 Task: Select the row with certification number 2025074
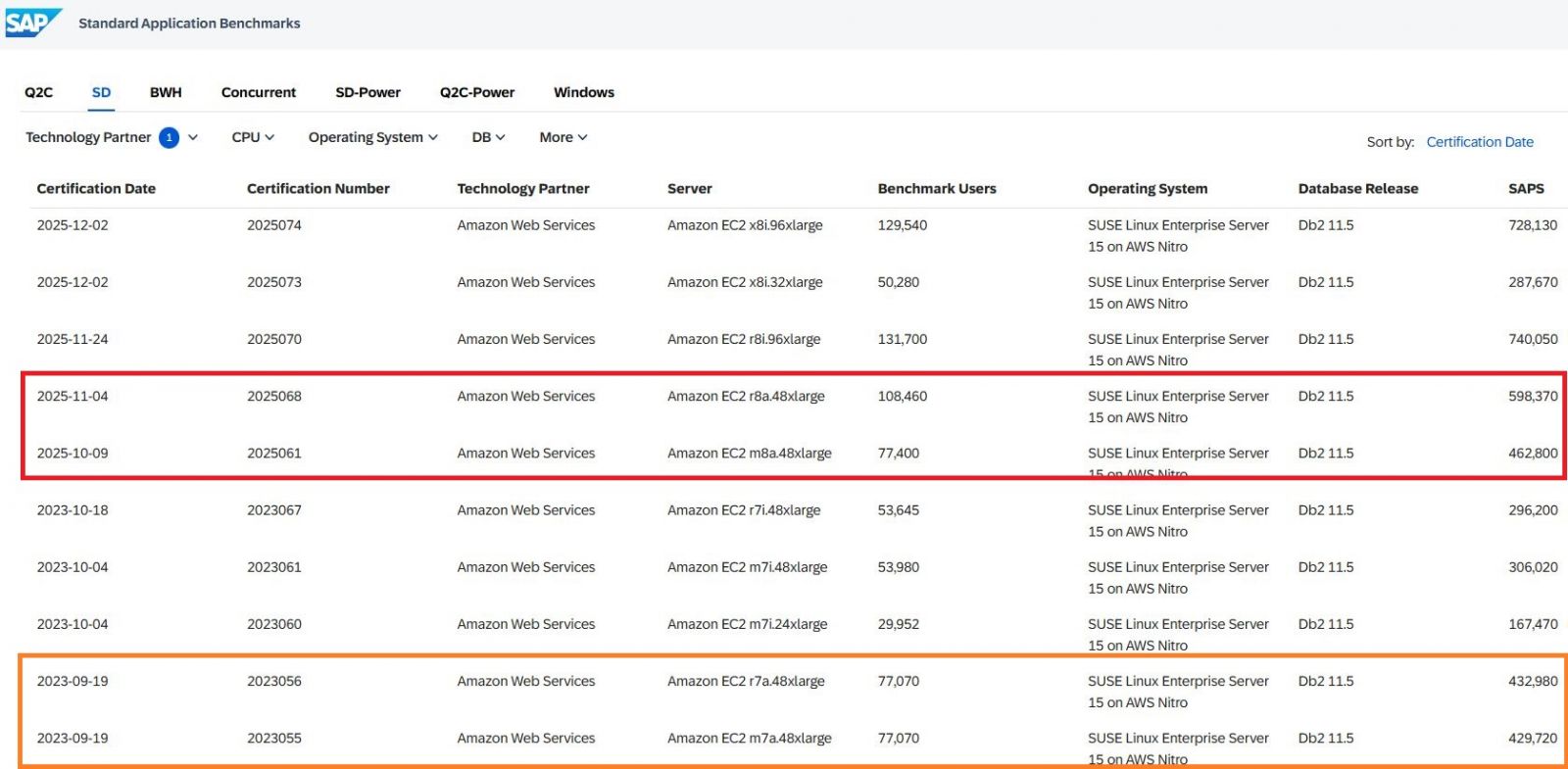(274, 225)
